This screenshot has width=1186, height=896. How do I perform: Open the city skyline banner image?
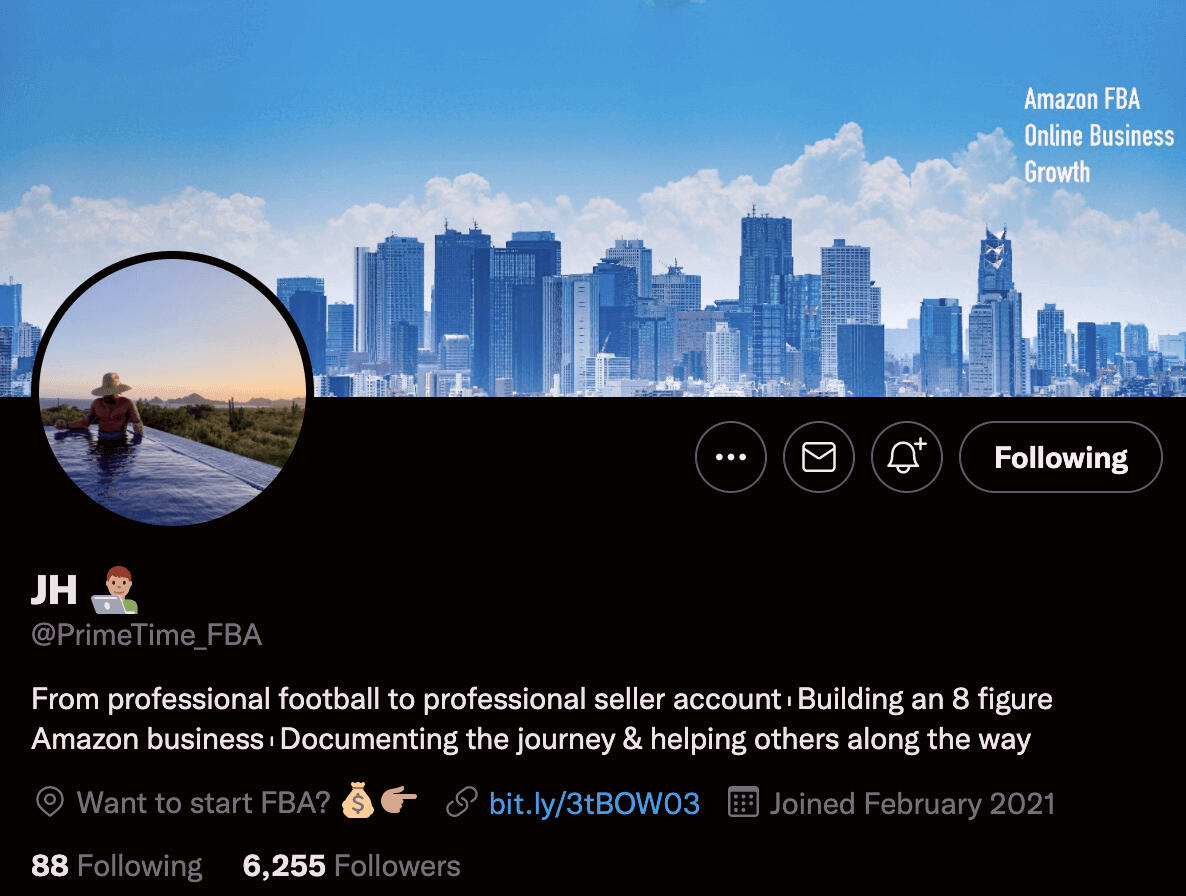click(593, 198)
